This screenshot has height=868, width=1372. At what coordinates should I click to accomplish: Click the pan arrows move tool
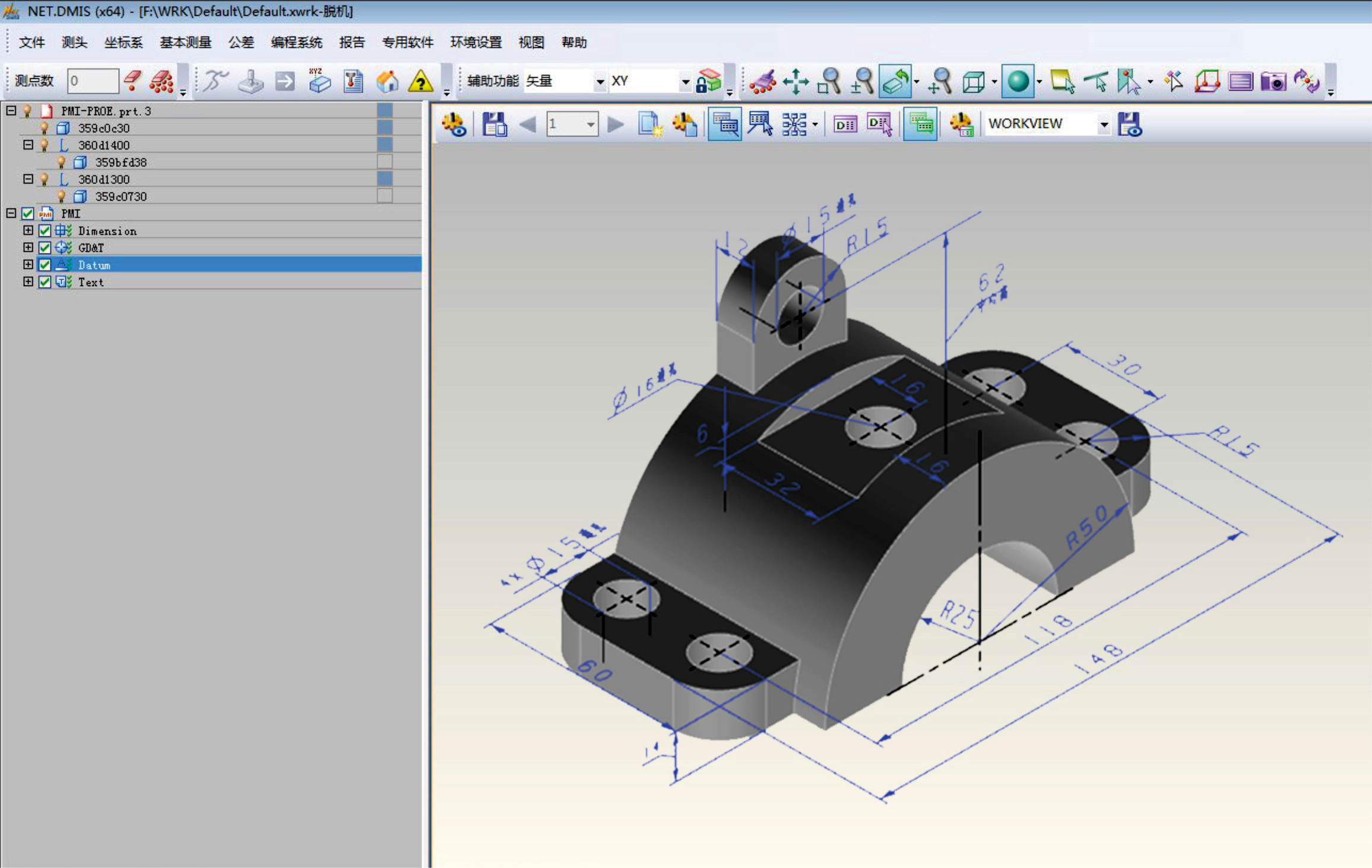[x=796, y=81]
